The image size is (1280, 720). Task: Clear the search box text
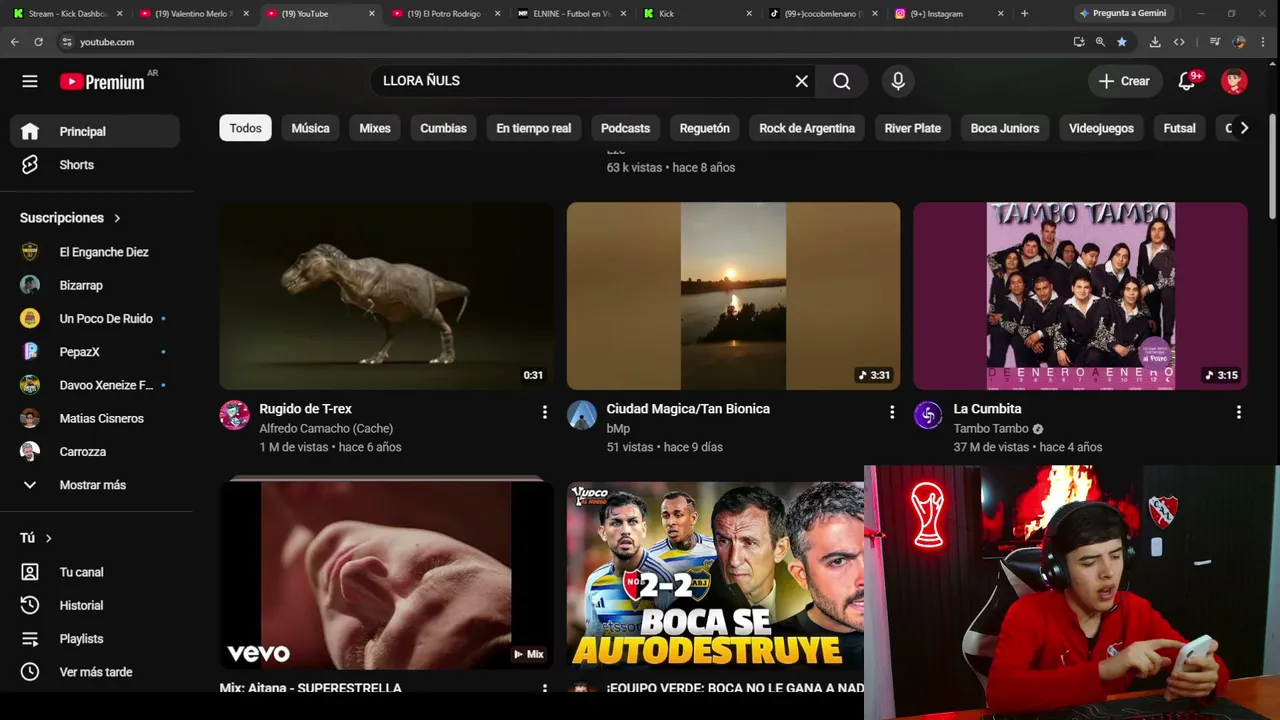[x=801, y=81]
